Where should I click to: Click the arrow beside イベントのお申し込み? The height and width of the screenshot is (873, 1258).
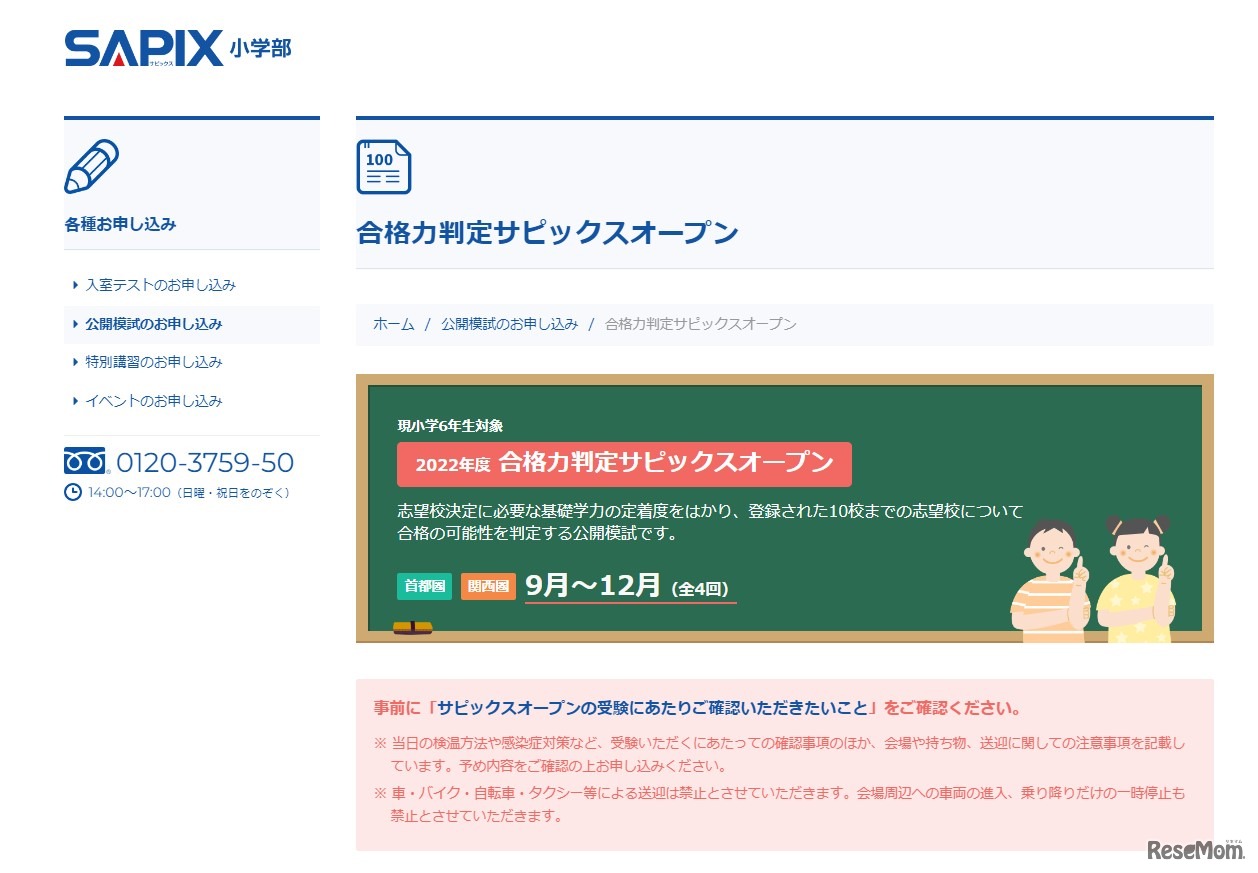(x=76, y=401)
